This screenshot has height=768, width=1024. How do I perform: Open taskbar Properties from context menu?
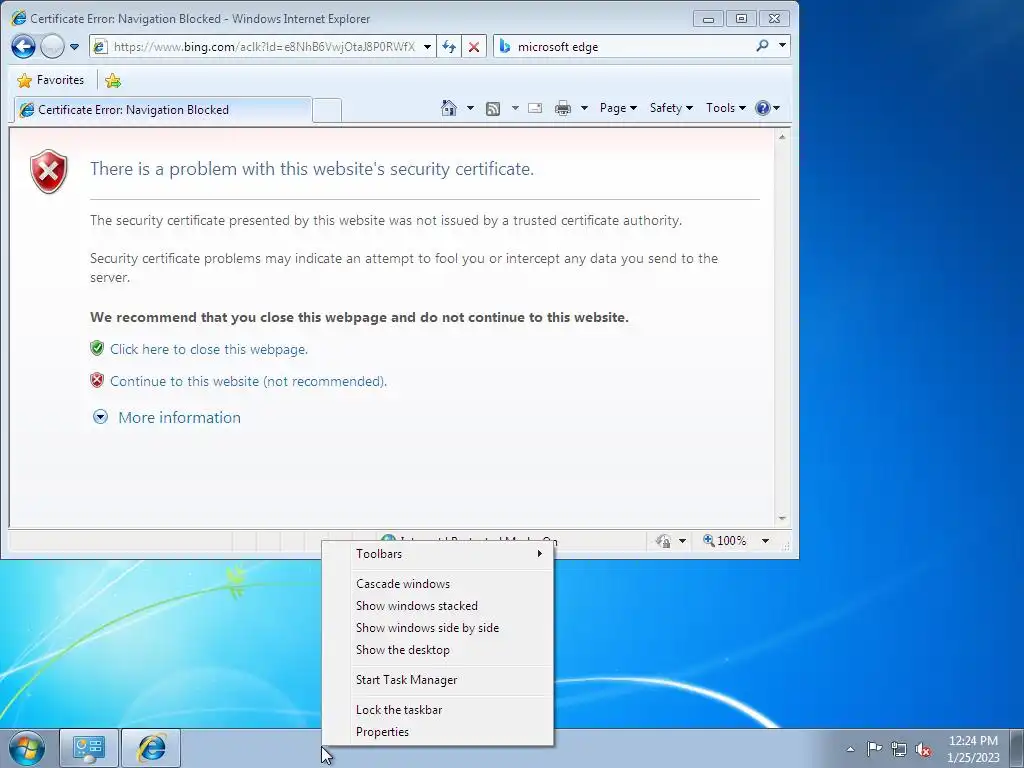[x=438, y=732]
